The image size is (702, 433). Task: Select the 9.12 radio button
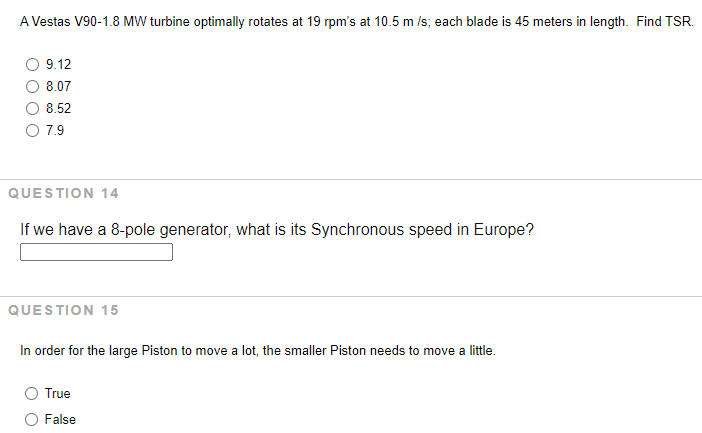(32, 64)
